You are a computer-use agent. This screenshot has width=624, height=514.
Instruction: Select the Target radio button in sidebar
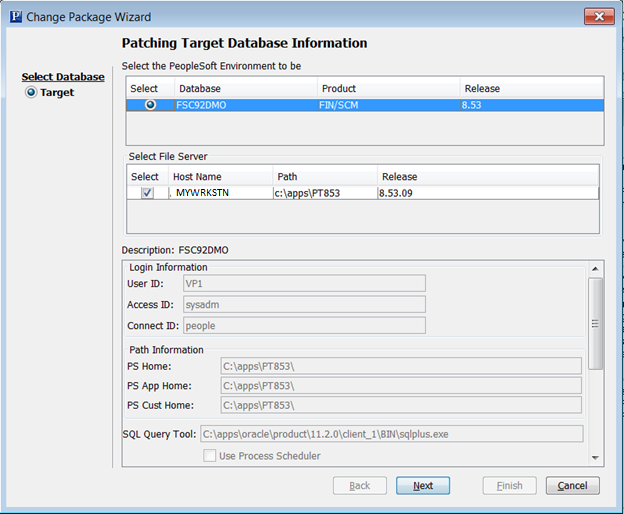31,93
